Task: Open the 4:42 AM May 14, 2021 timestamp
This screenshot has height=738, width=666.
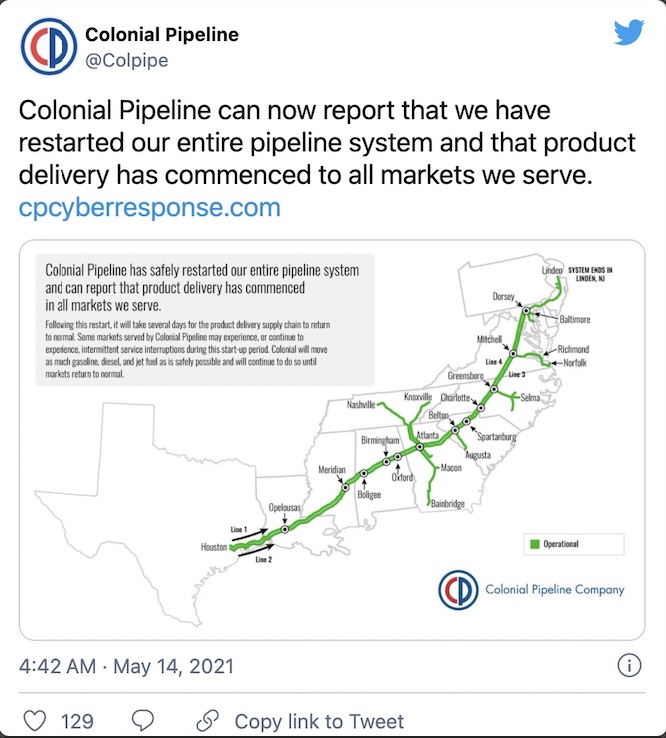Action: coord(126,666)
